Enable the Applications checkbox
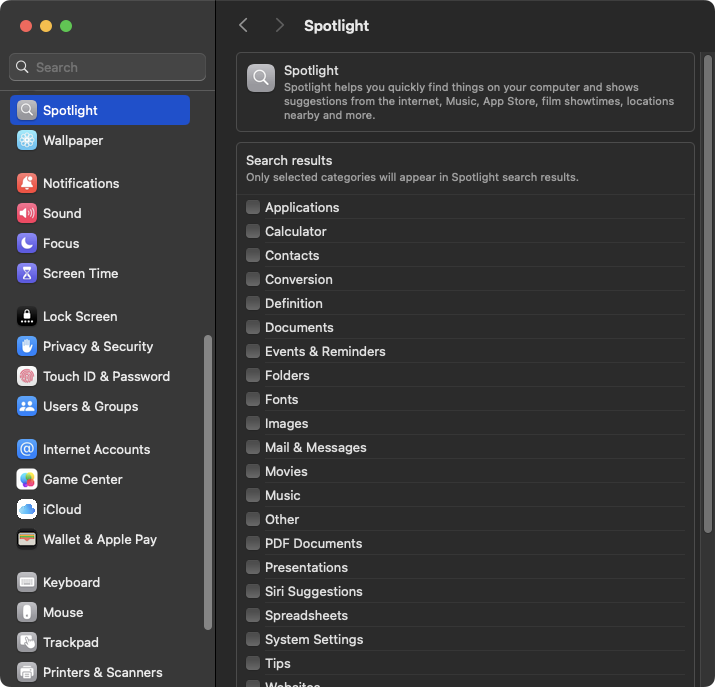 coord(253,207)
